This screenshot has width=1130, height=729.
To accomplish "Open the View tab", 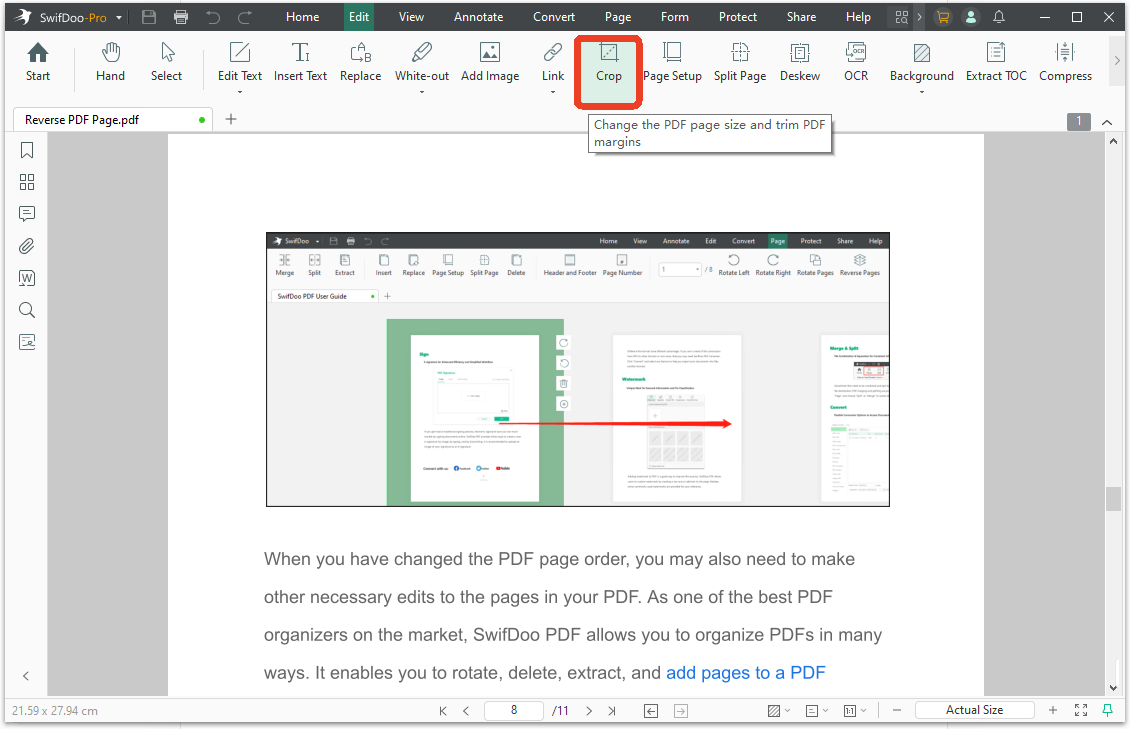I will click(x=411, y=17).
